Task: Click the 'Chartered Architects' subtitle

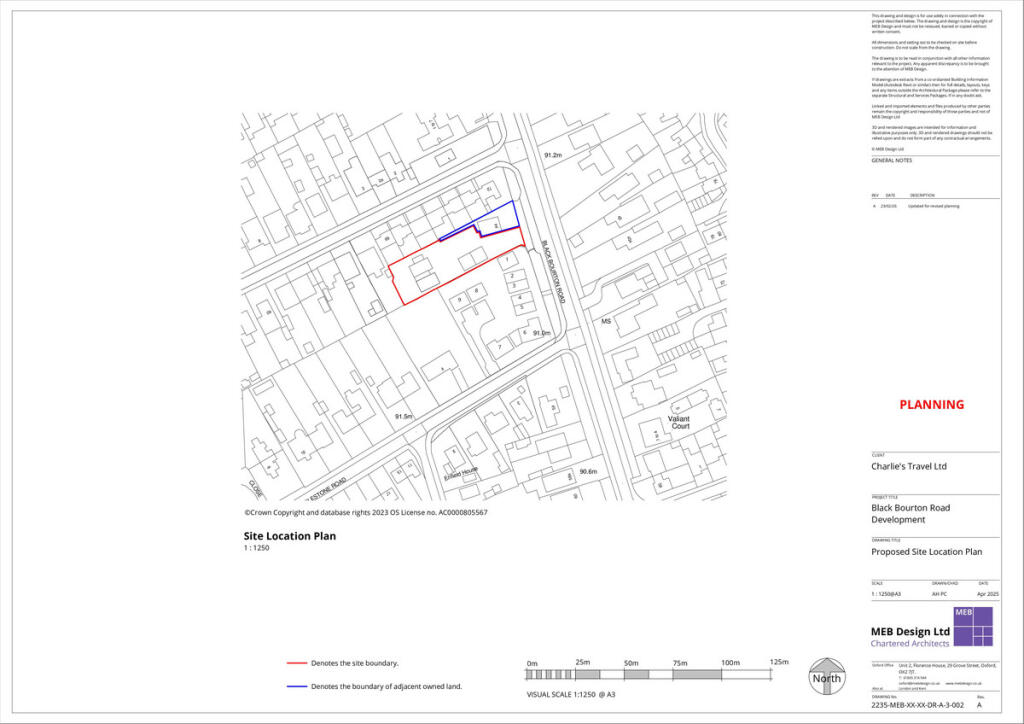Action: pyautogui.click(x=910, y=644)
